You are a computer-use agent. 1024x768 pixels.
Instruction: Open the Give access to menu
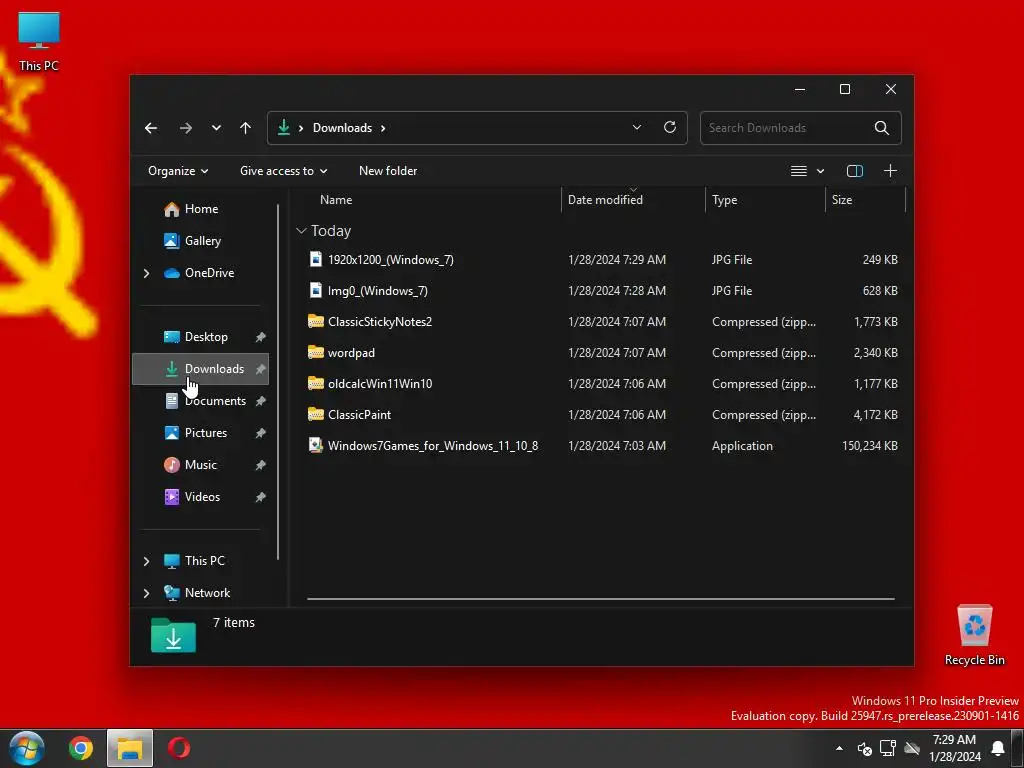tap(283, 171)
